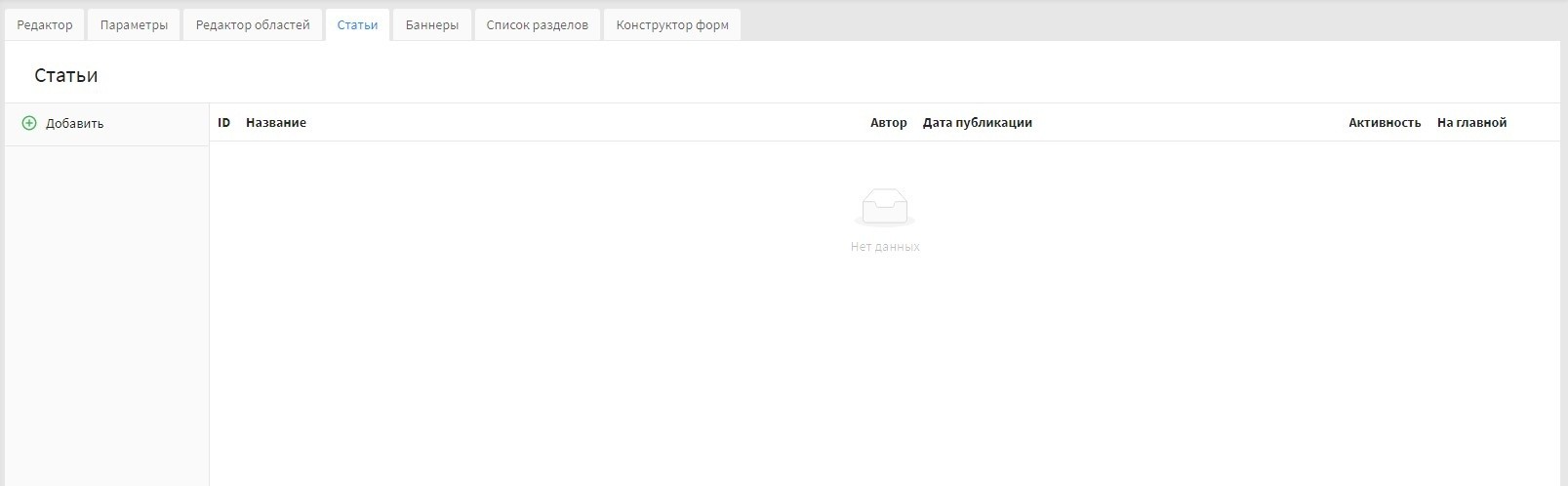1568x486 pixels.
Task: Click the blank sidebar area below Добавить
Action: point(106,312)
